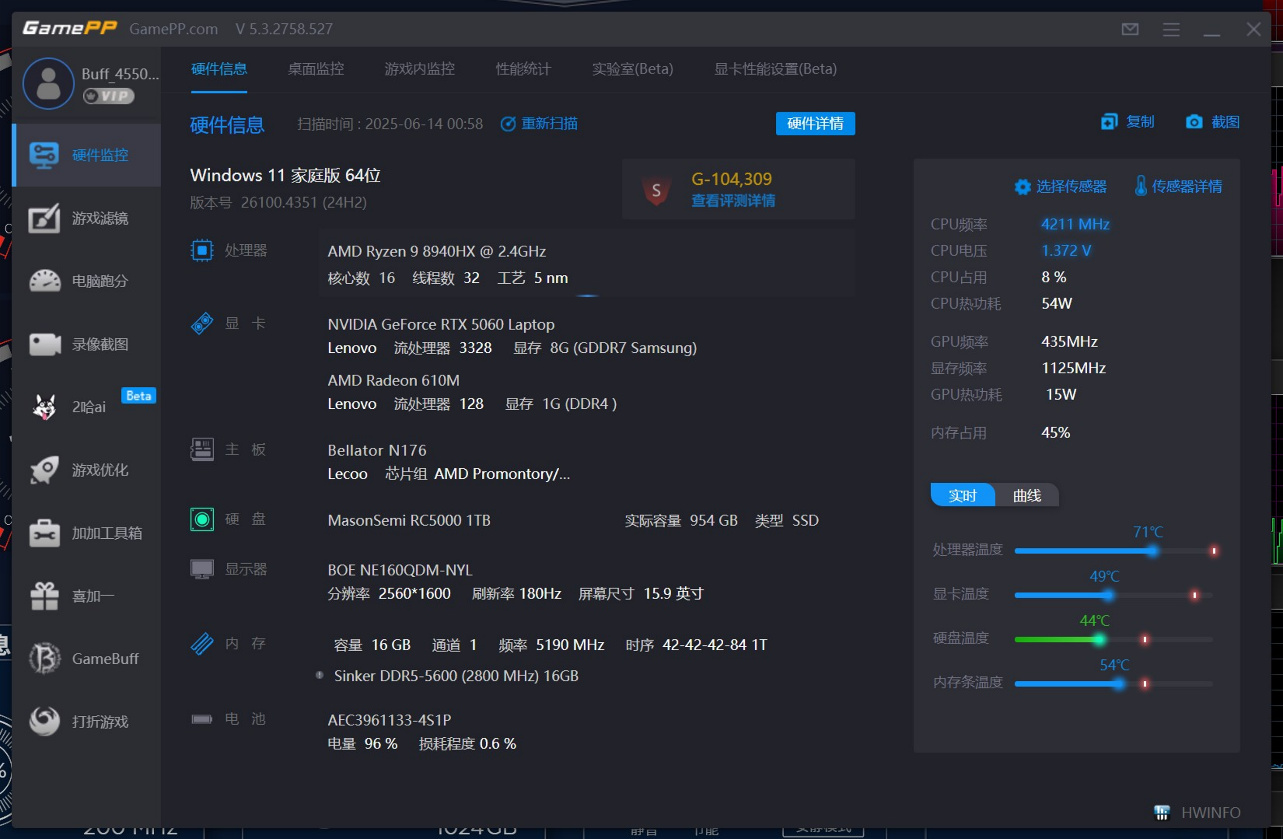
Task: Open the mail message icon in title bar
Action: point(1130,30)
